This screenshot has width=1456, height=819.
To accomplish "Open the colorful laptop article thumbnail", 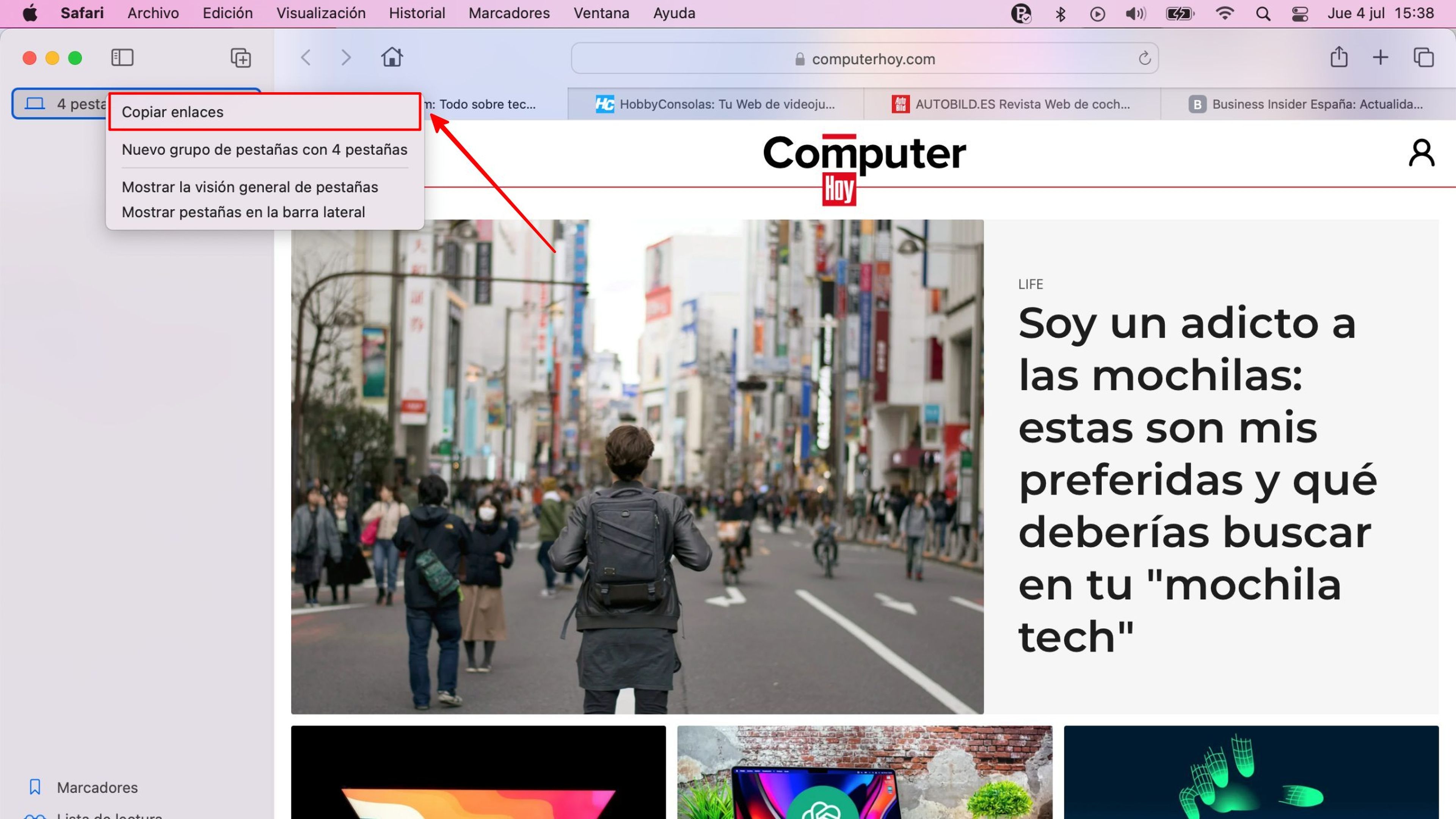I will tap(478, 773).
